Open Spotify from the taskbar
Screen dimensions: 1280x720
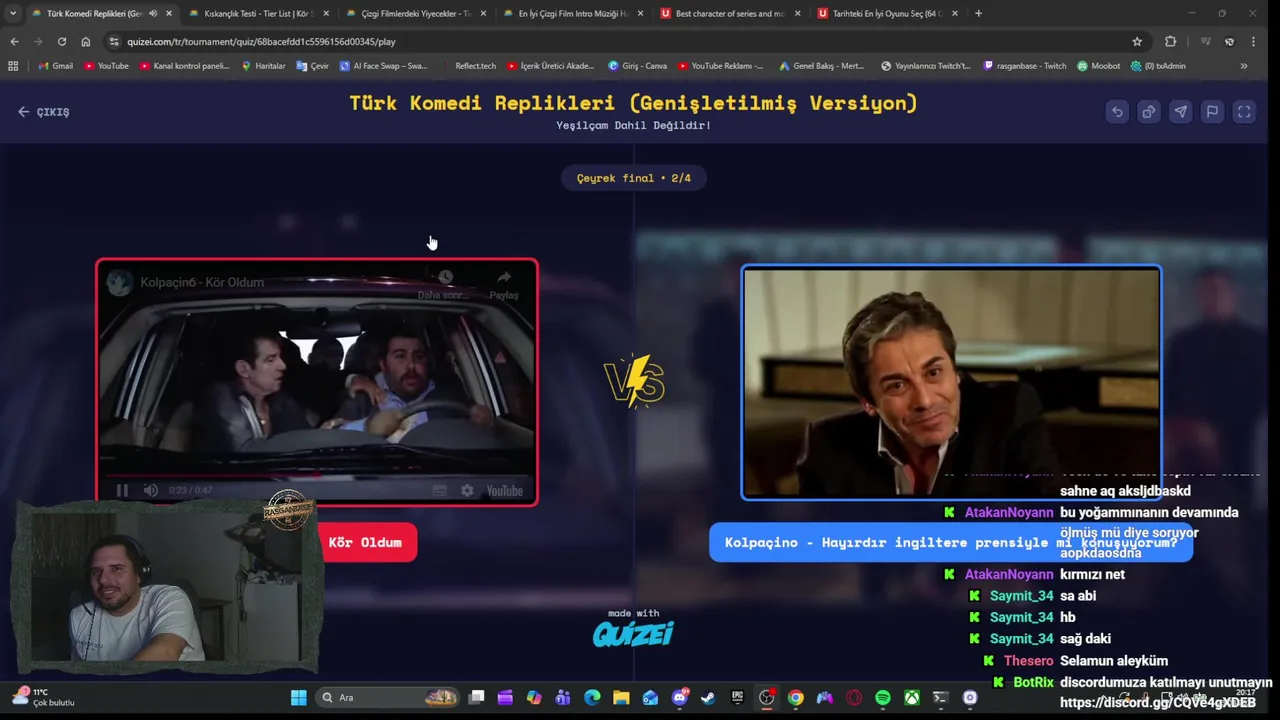point(883,697)
